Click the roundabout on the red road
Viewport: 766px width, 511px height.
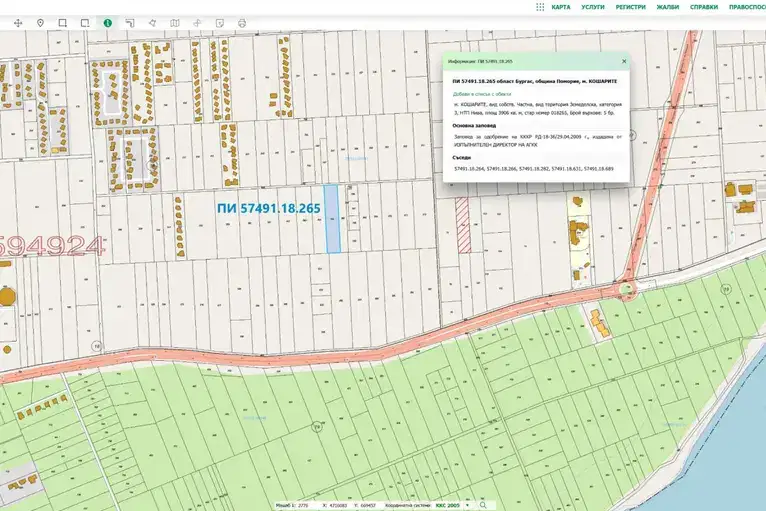click(x=626, y=289)
